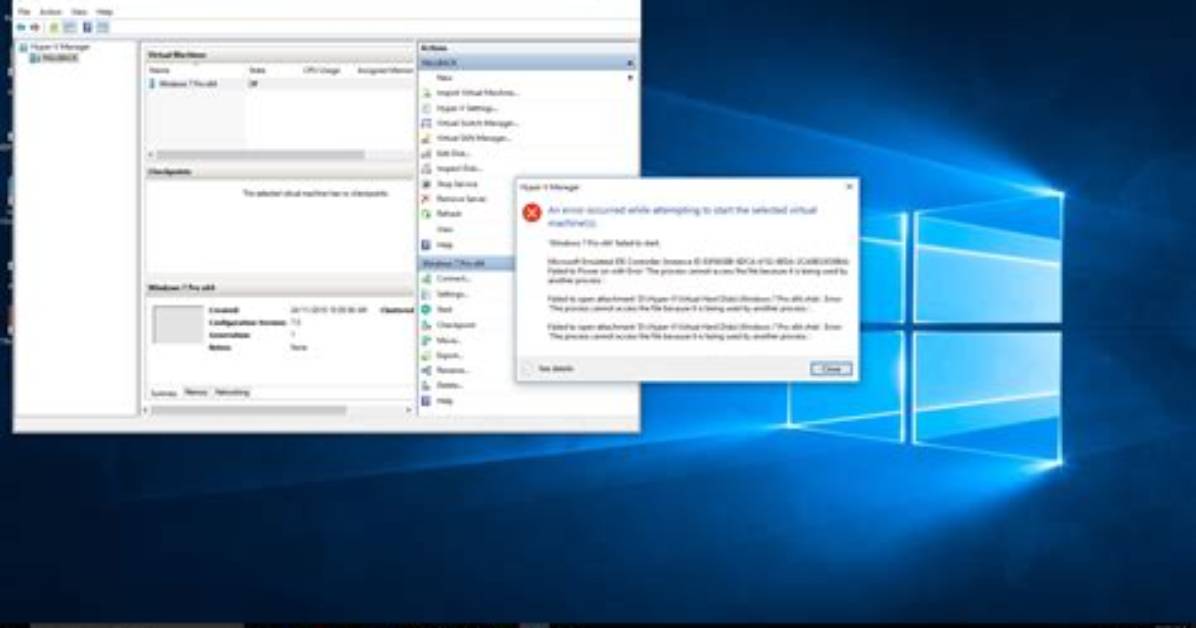
Task: Switch to the Networking tab
Action: (x=232, y=392)
